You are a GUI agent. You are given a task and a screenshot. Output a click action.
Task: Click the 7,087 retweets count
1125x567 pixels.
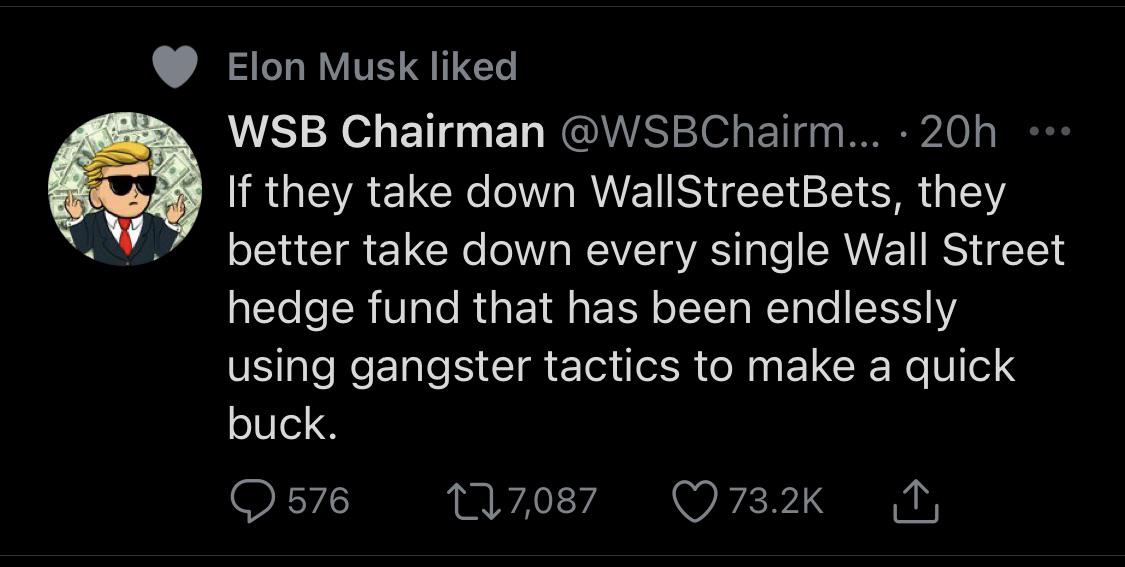tap(551, 501)
